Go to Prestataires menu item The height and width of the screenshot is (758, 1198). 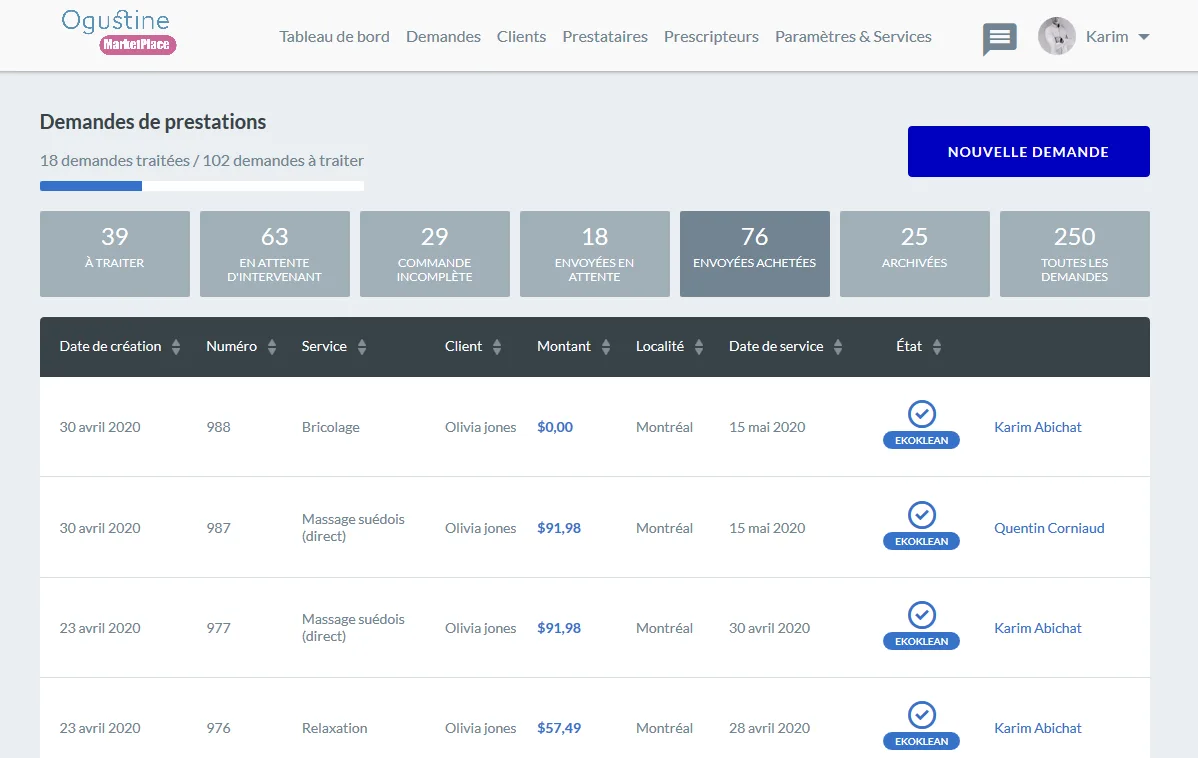pyautogui.click(x=605, y=37)
